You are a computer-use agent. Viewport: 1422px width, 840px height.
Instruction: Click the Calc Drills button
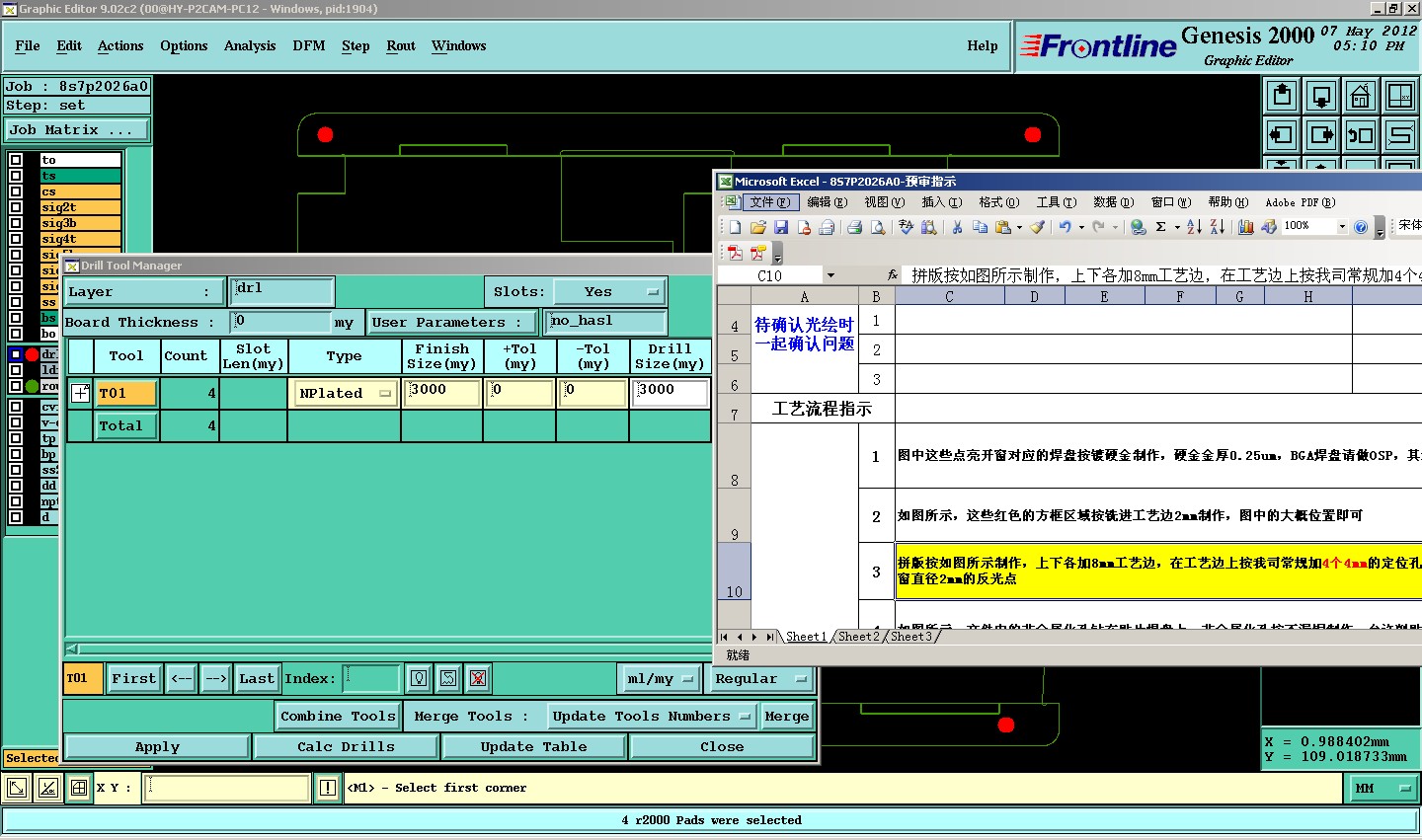click(x=346, y=747)
